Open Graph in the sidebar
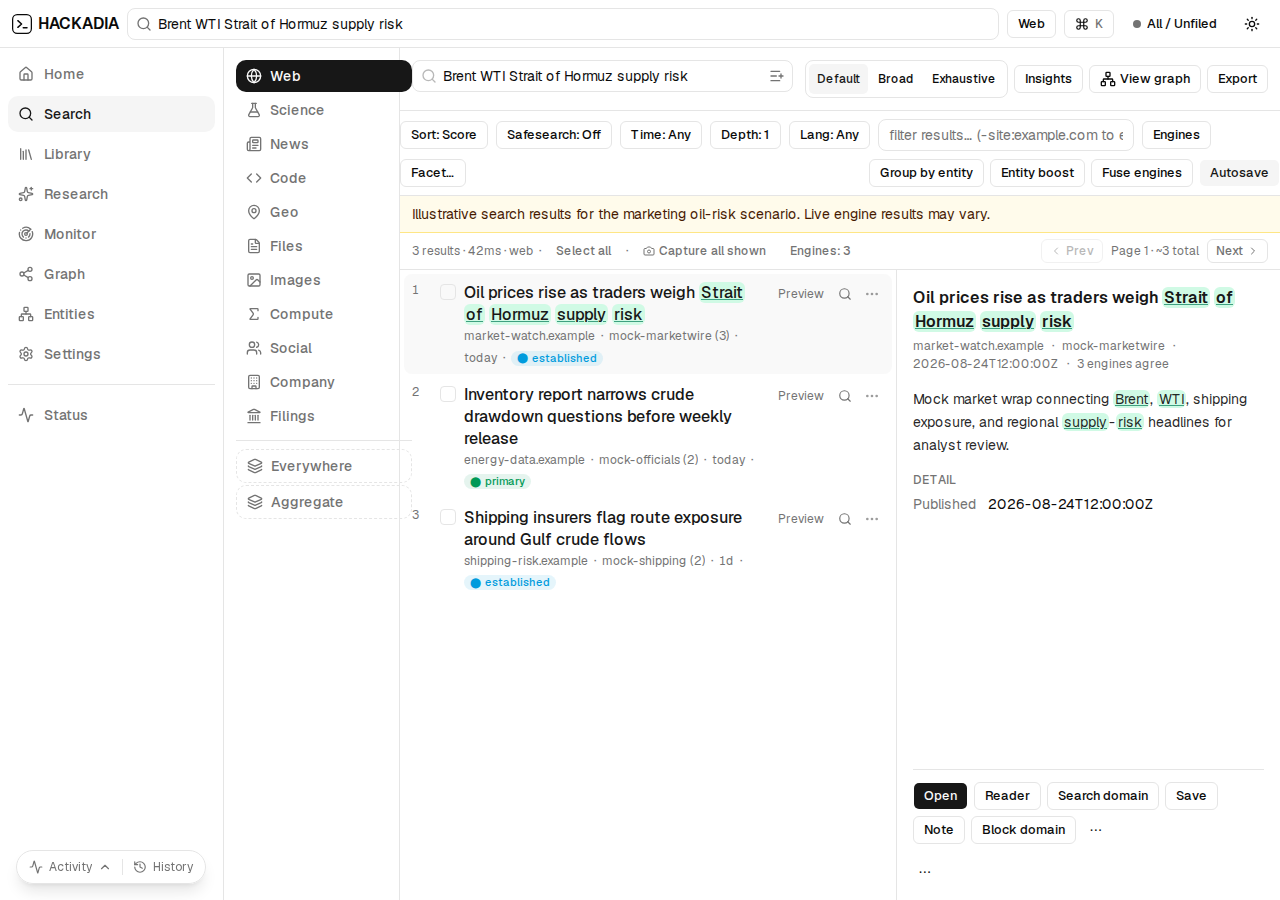The width and height of the screenshot is (1280, 900). 111,274
